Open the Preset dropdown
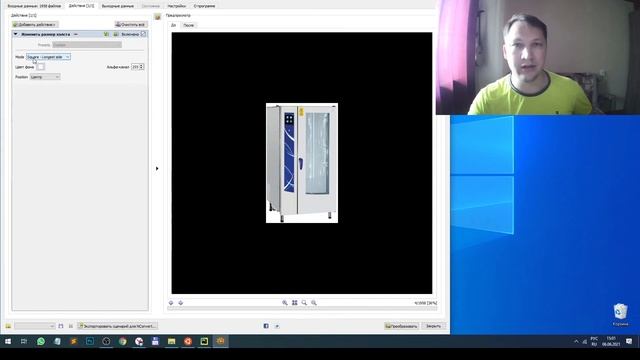Viewport: 640px width, 360px height. click(x=87, y=45)
